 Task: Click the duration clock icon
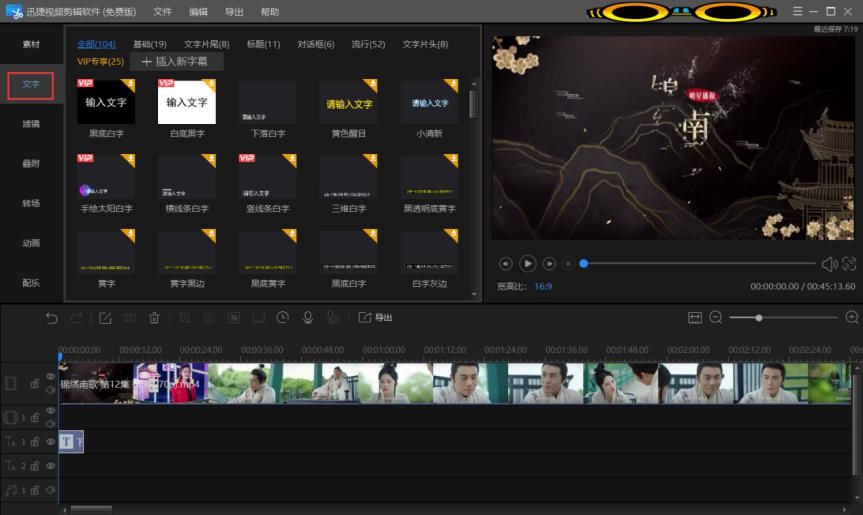[282, 317]
